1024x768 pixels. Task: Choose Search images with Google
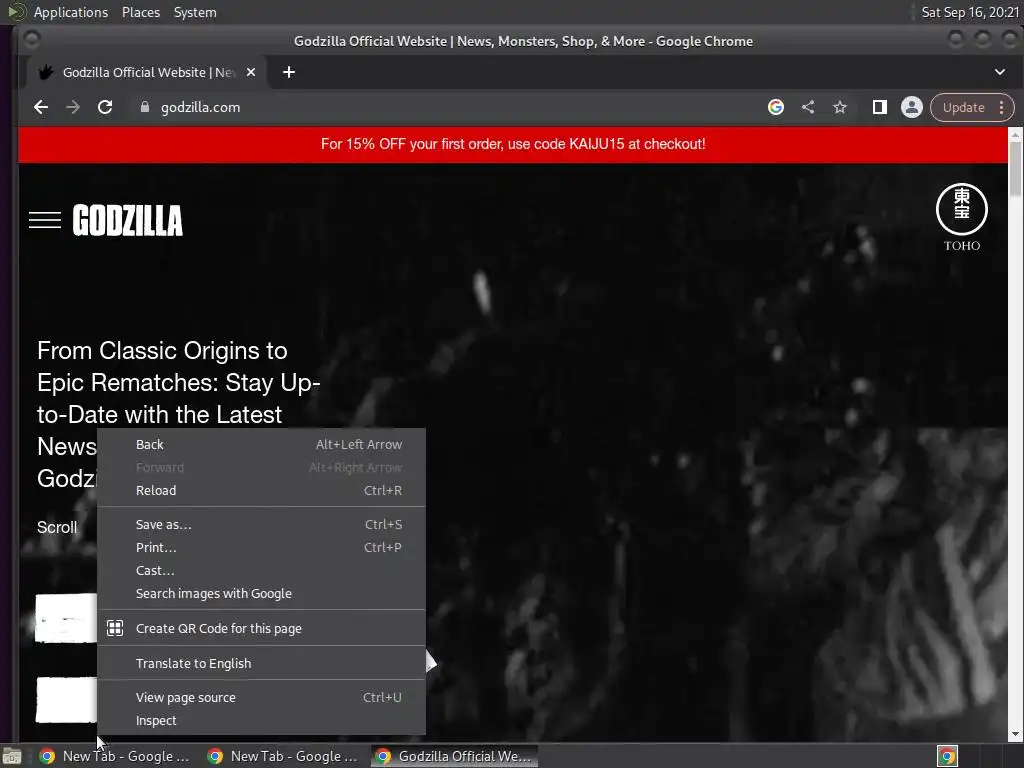tap(261, 593)
